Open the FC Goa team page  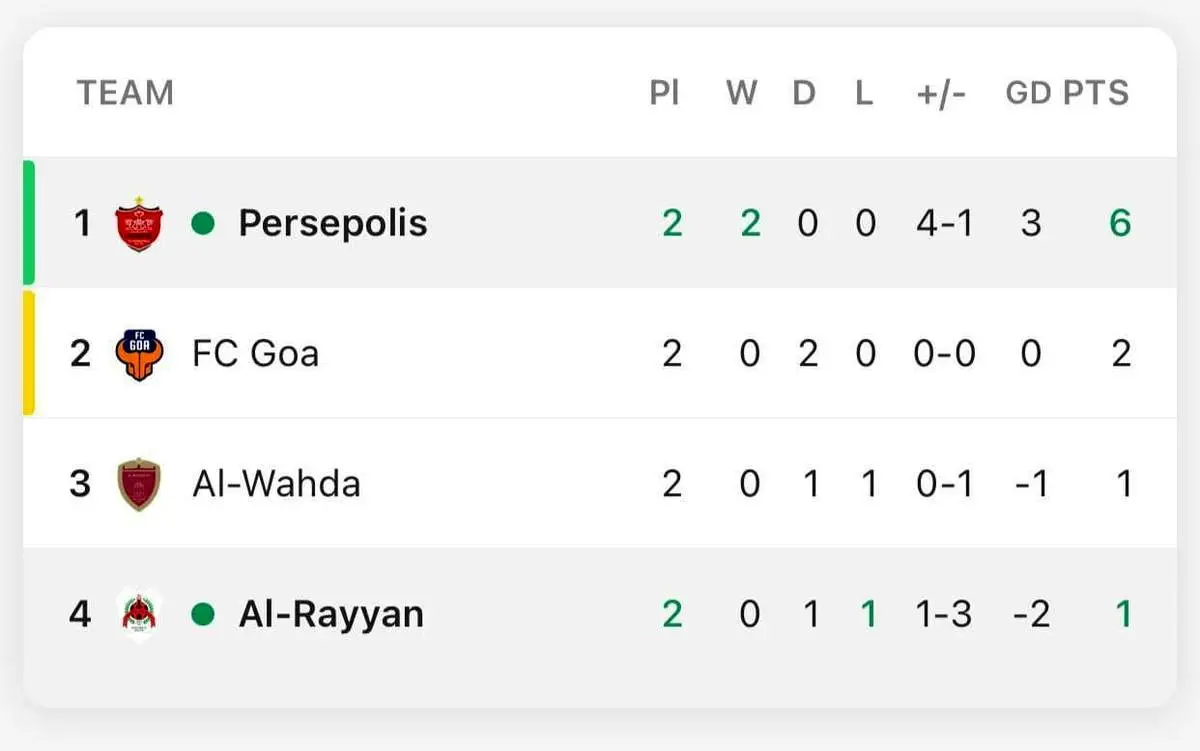pos(255,353)
